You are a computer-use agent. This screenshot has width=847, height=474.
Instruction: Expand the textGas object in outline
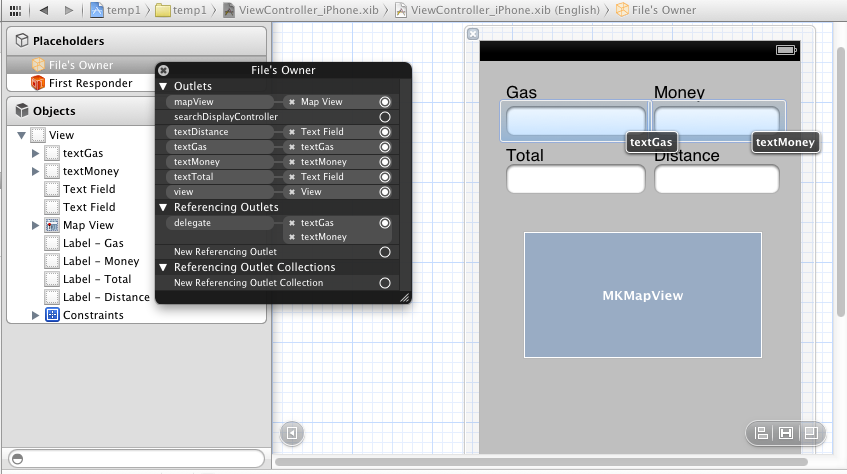(x=36, y=153)
